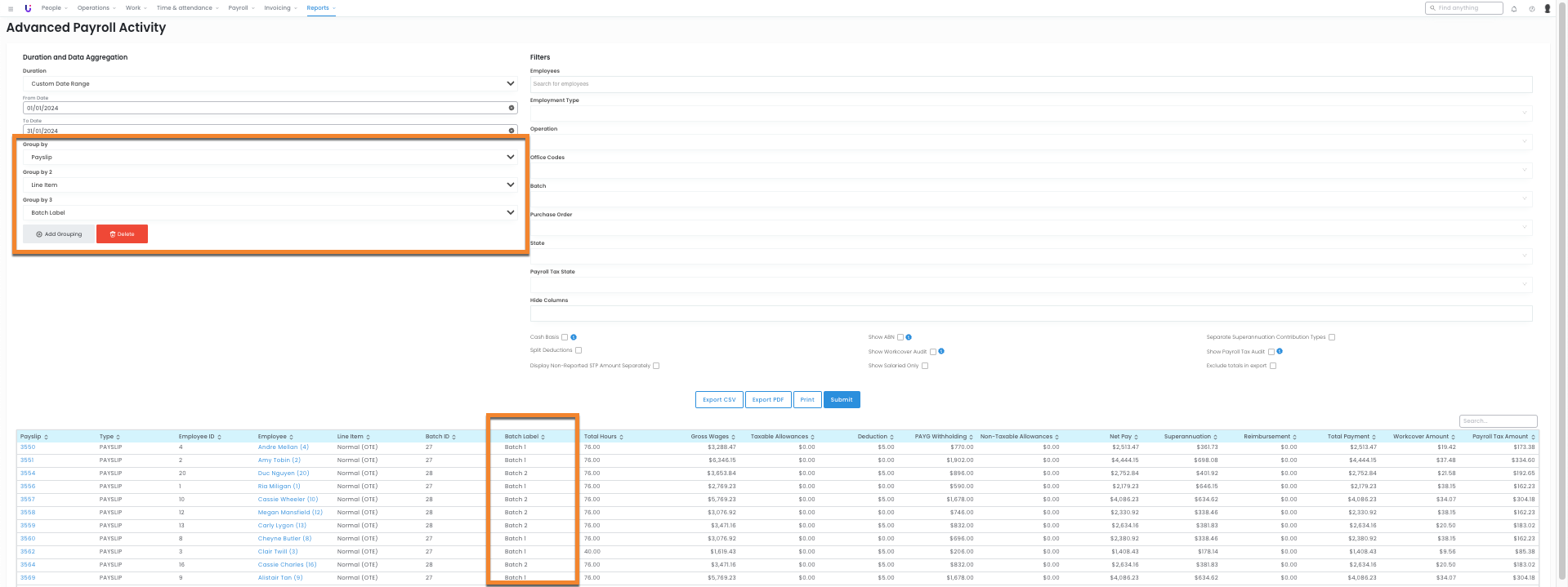
Task: Enable the Split Deductions checkbox
Action: coord(579,350)
